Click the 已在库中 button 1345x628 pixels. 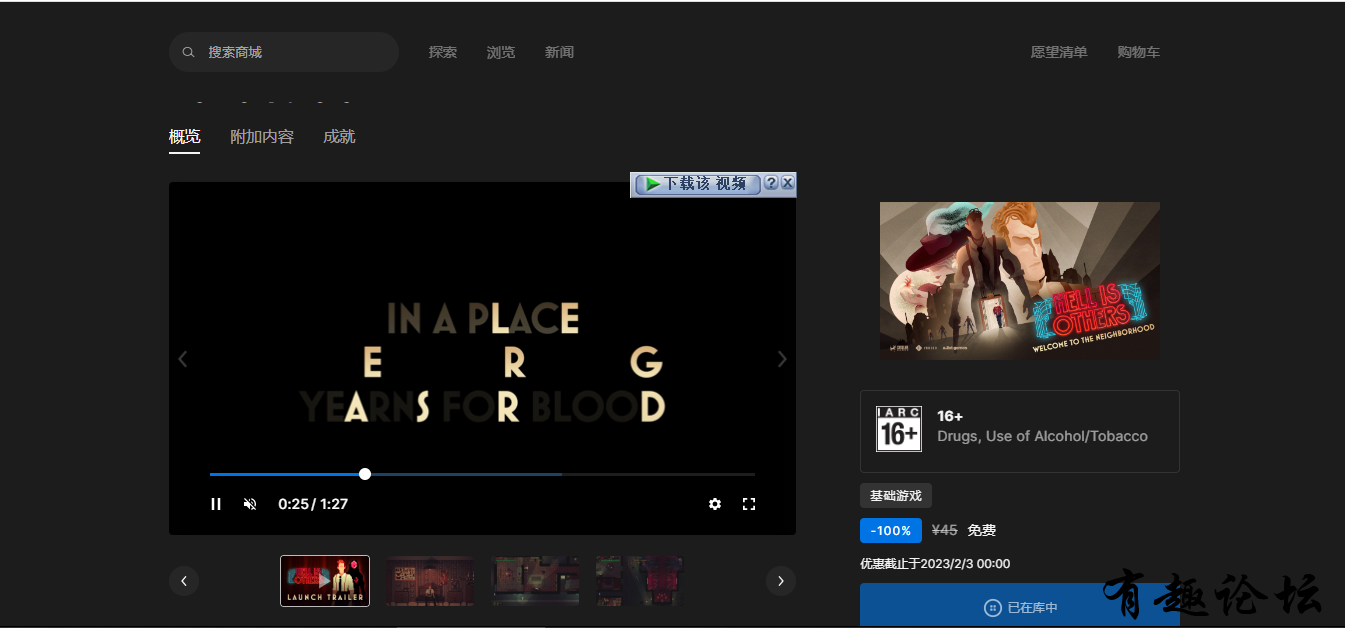[x=1020, y=605]
